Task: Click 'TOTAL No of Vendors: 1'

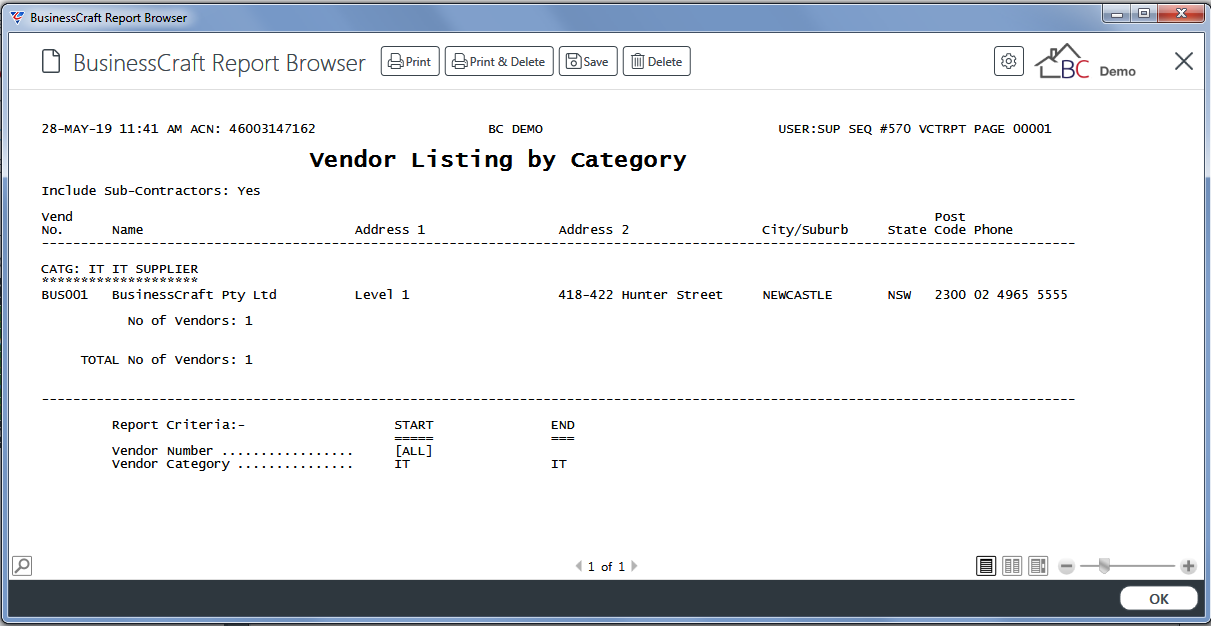Action: click(x=167, y=360)
